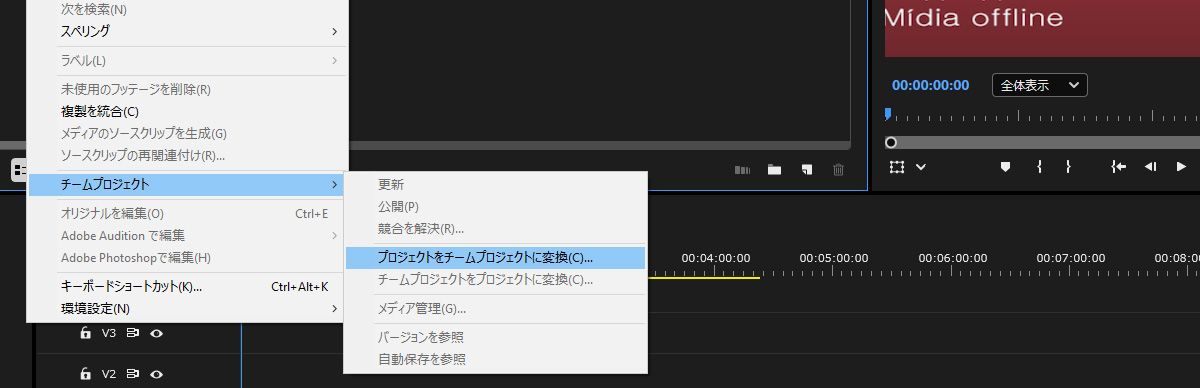Click ソースクリップの再関連付け(R)... entry

tap(186, 155)
